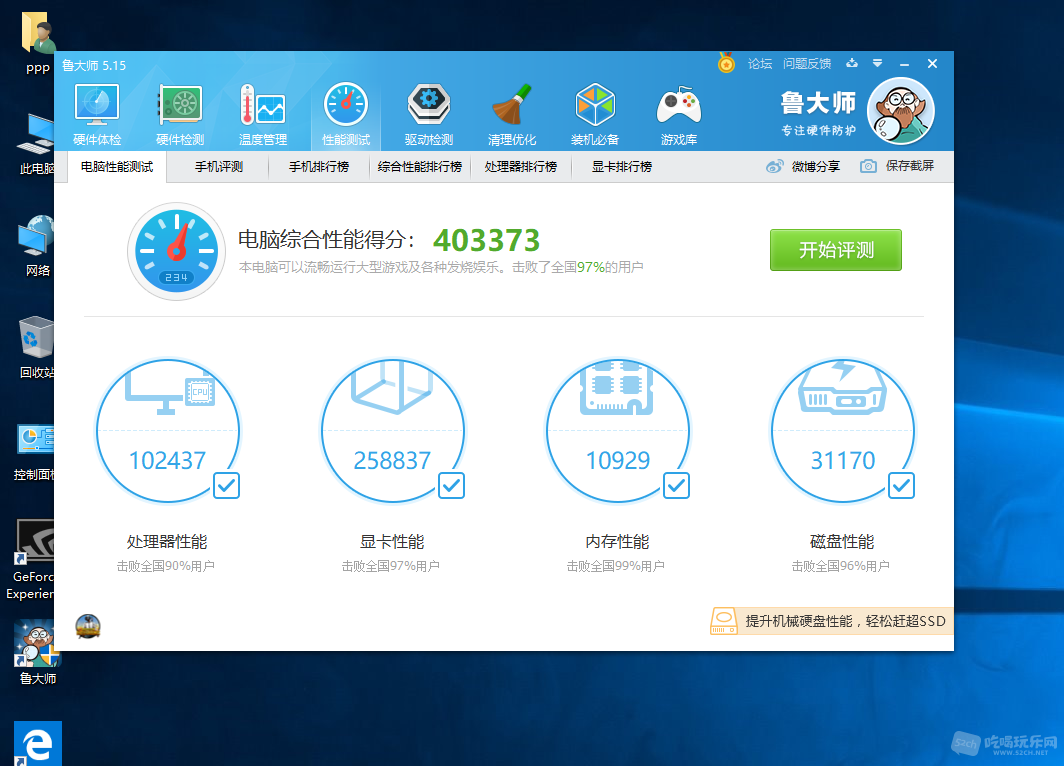Open 装机必备 cube icon
The image size is (1064, 766).
pos(595,115)
